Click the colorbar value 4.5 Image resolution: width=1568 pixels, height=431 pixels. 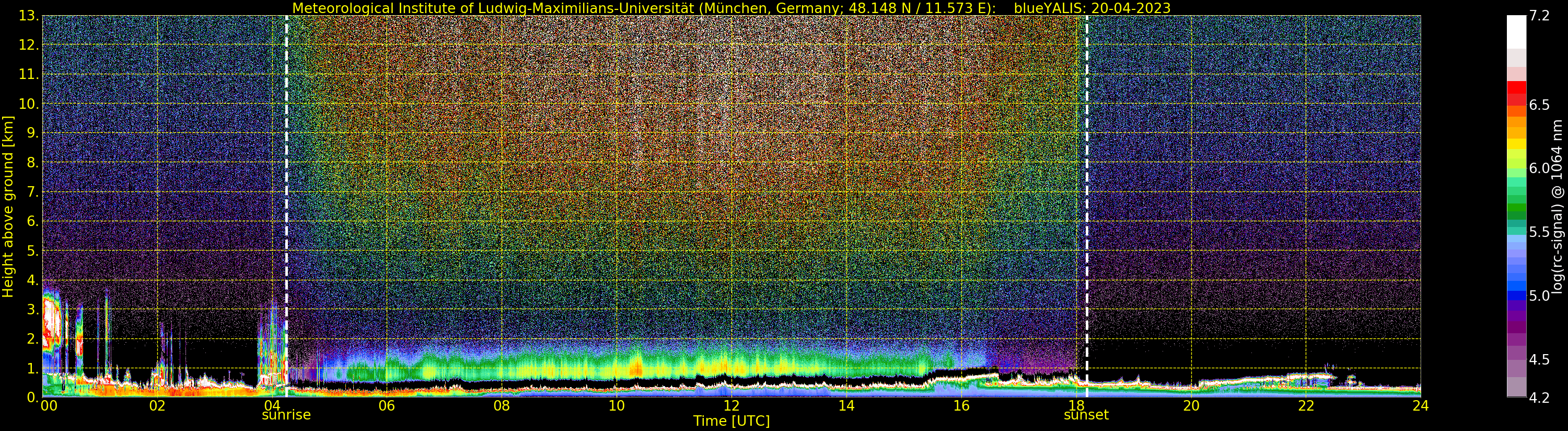[x=1539, y=360]
